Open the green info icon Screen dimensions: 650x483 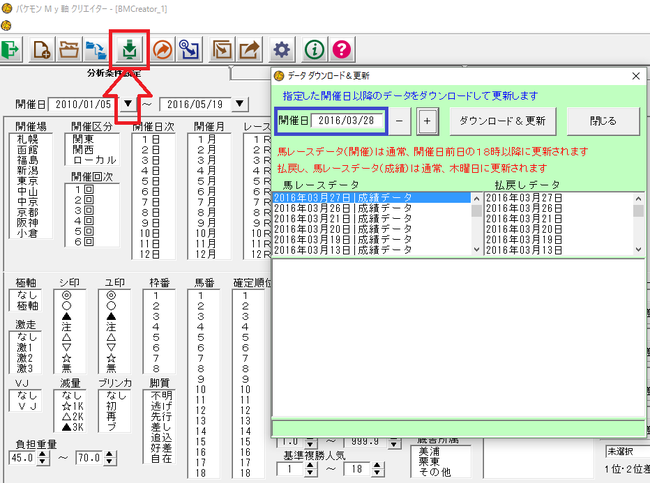pos(314,50)
